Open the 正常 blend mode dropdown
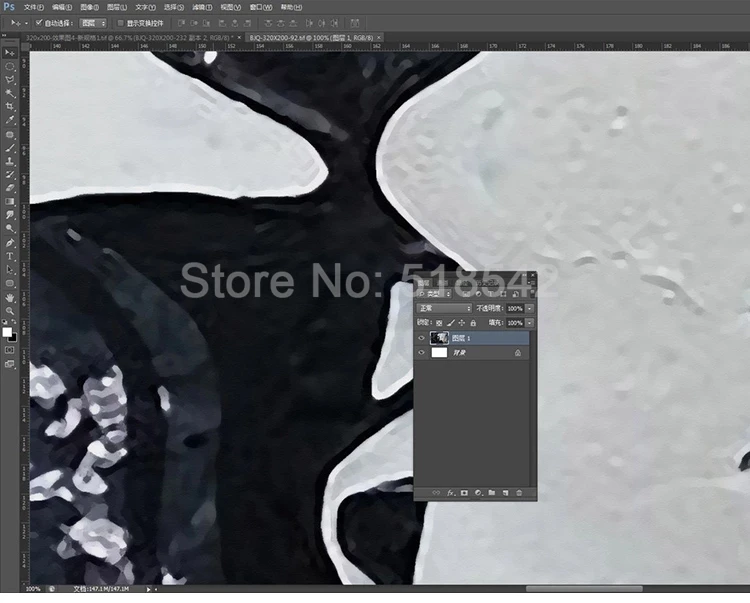 coord(444,308)
